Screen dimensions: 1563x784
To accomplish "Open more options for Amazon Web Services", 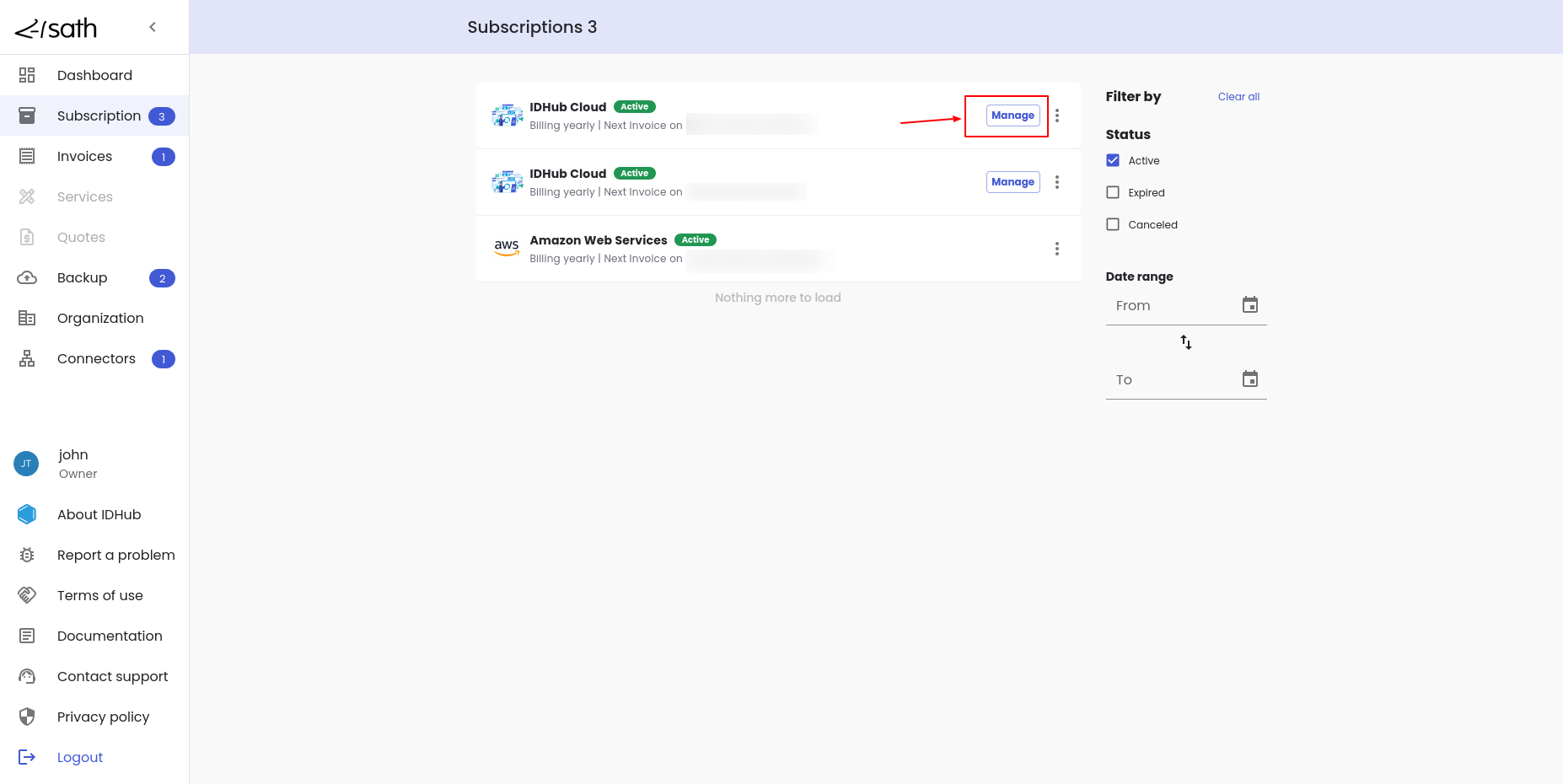I will pos(1056,249).
